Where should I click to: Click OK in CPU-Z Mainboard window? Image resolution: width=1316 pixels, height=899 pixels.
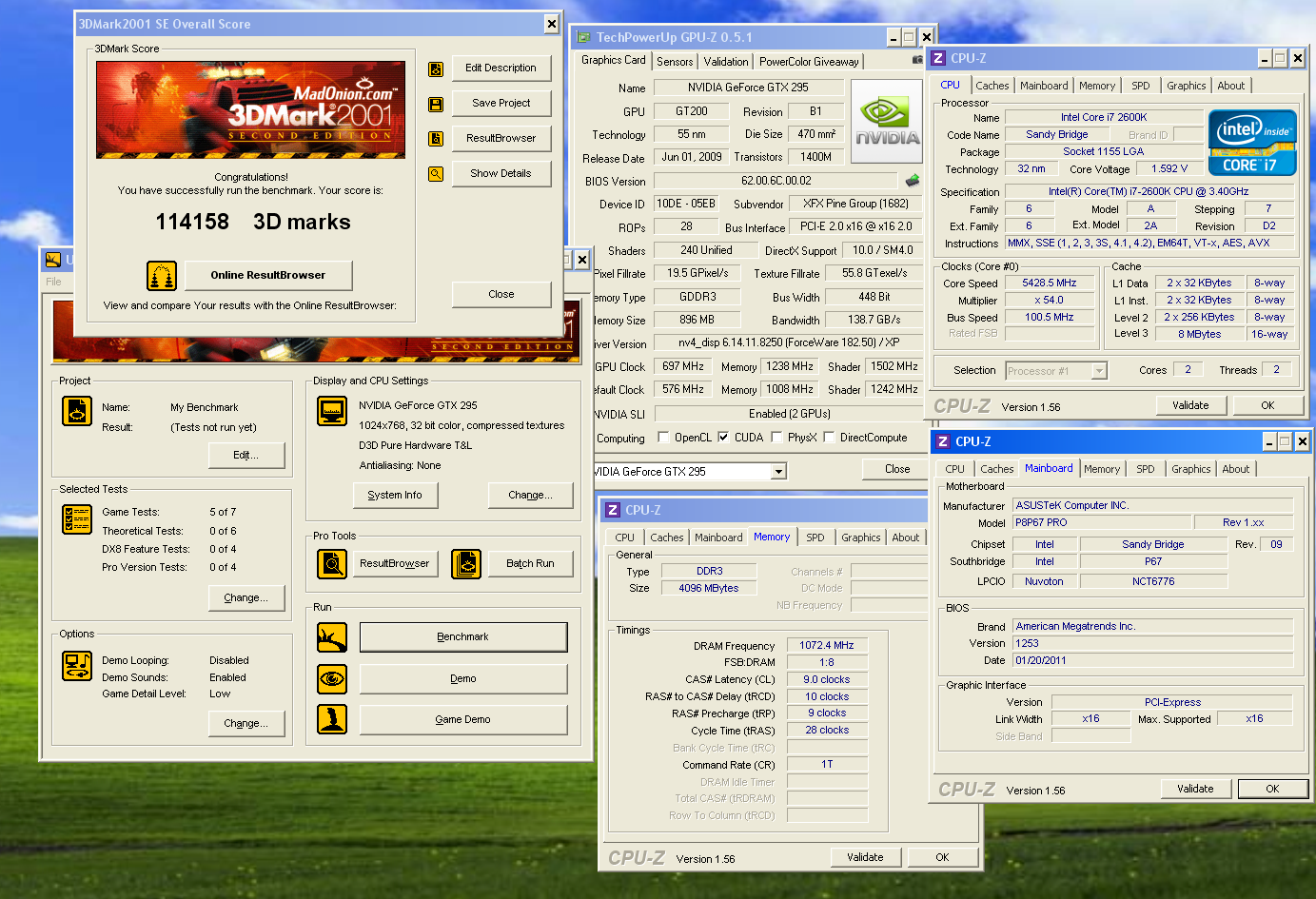click(1272, 790)
